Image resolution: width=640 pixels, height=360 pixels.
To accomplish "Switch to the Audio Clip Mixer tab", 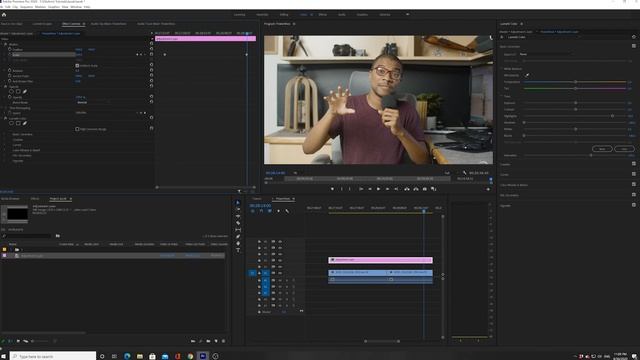I will [x=108, y=24].
